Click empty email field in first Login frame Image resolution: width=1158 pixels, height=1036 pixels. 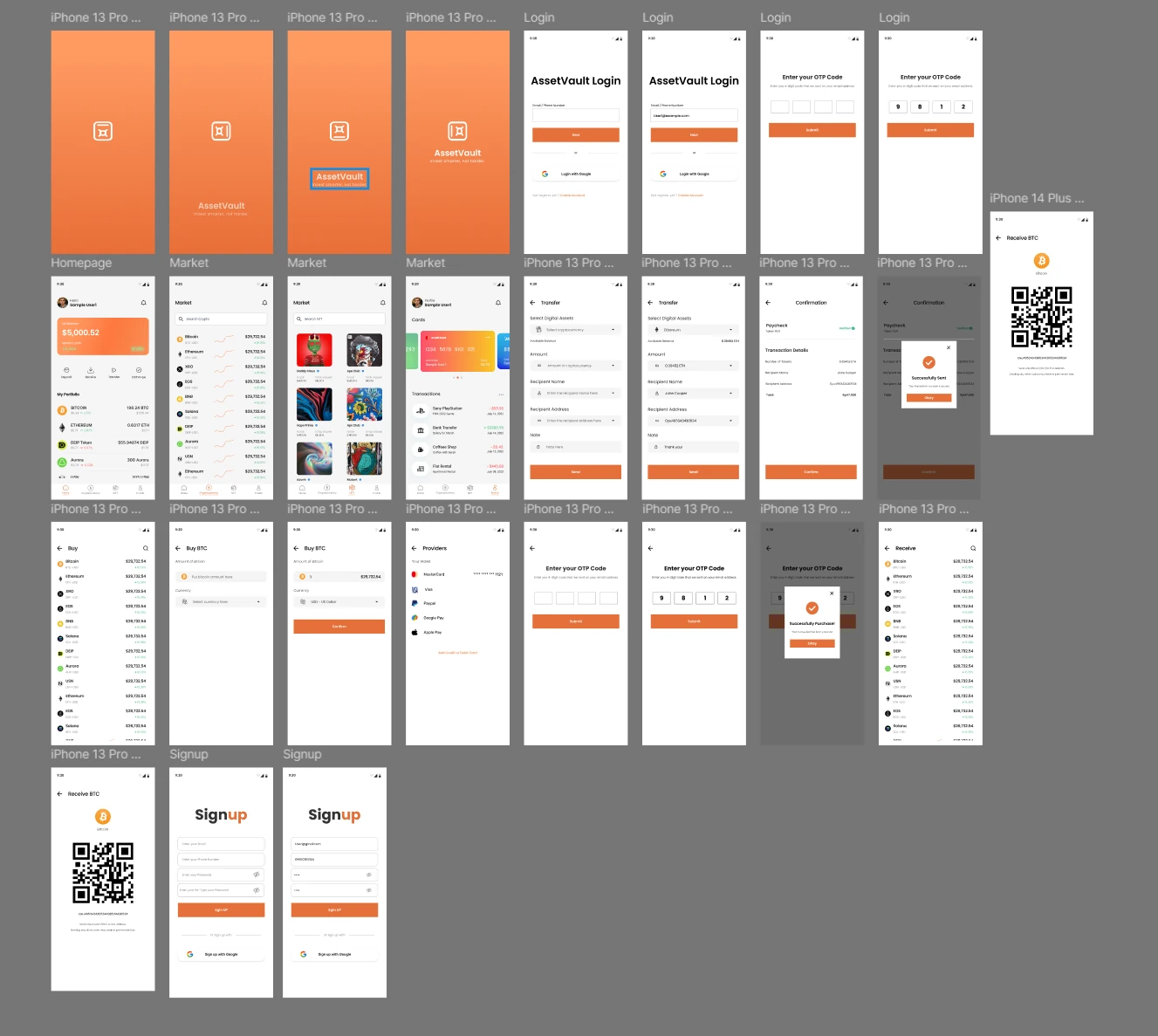point(576,115)
